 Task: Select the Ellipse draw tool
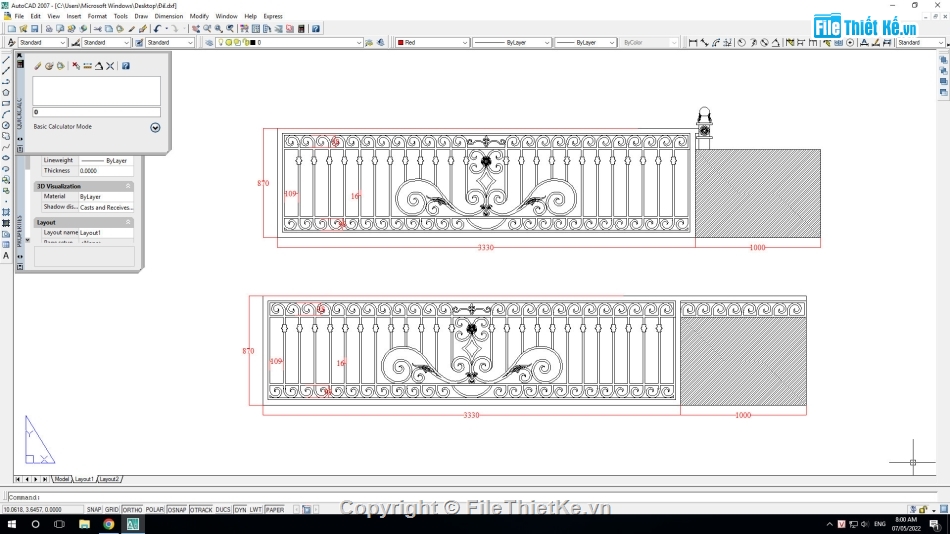click(6, 158)
